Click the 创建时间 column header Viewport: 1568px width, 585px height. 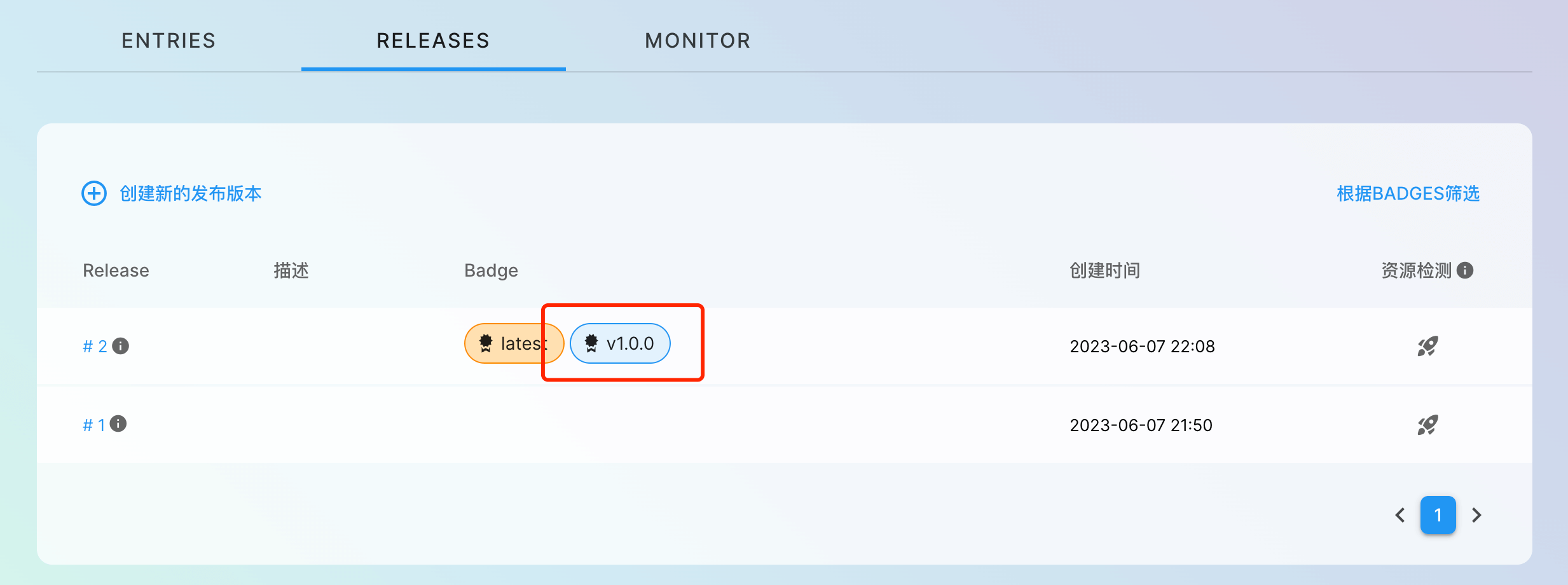[1104, 270]
